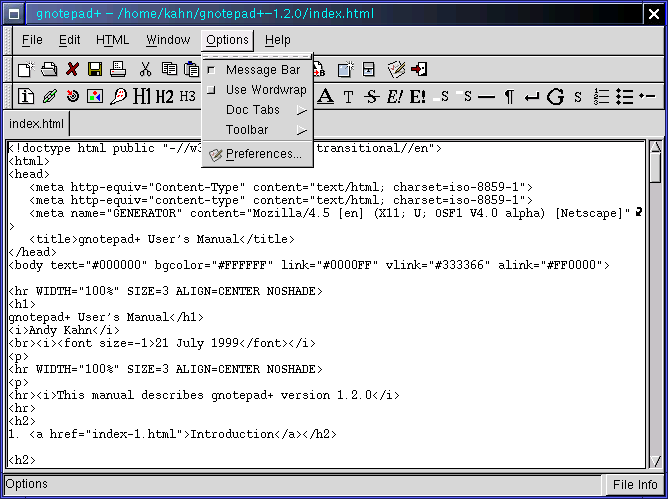Create a new document with the New icon
Screen dimensions: 668x499
pos(26,69)
